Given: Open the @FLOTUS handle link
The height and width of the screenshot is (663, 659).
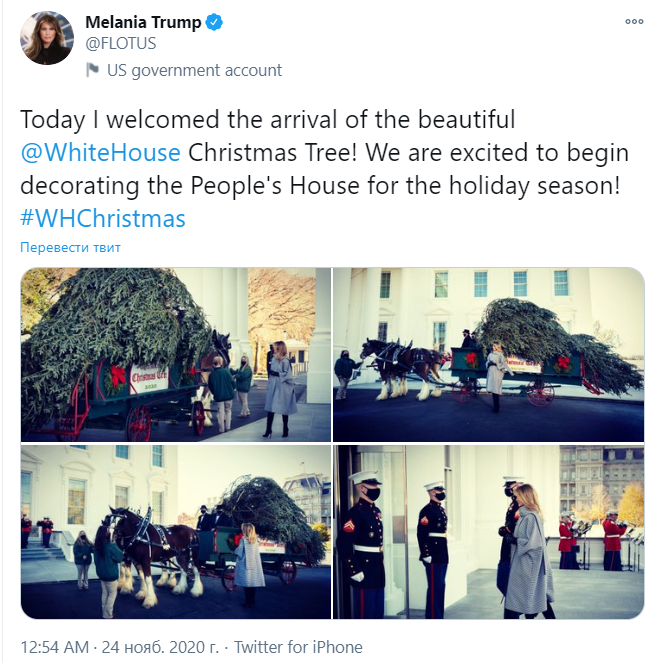Looking at the screenshot, I should tap(121, 43).
